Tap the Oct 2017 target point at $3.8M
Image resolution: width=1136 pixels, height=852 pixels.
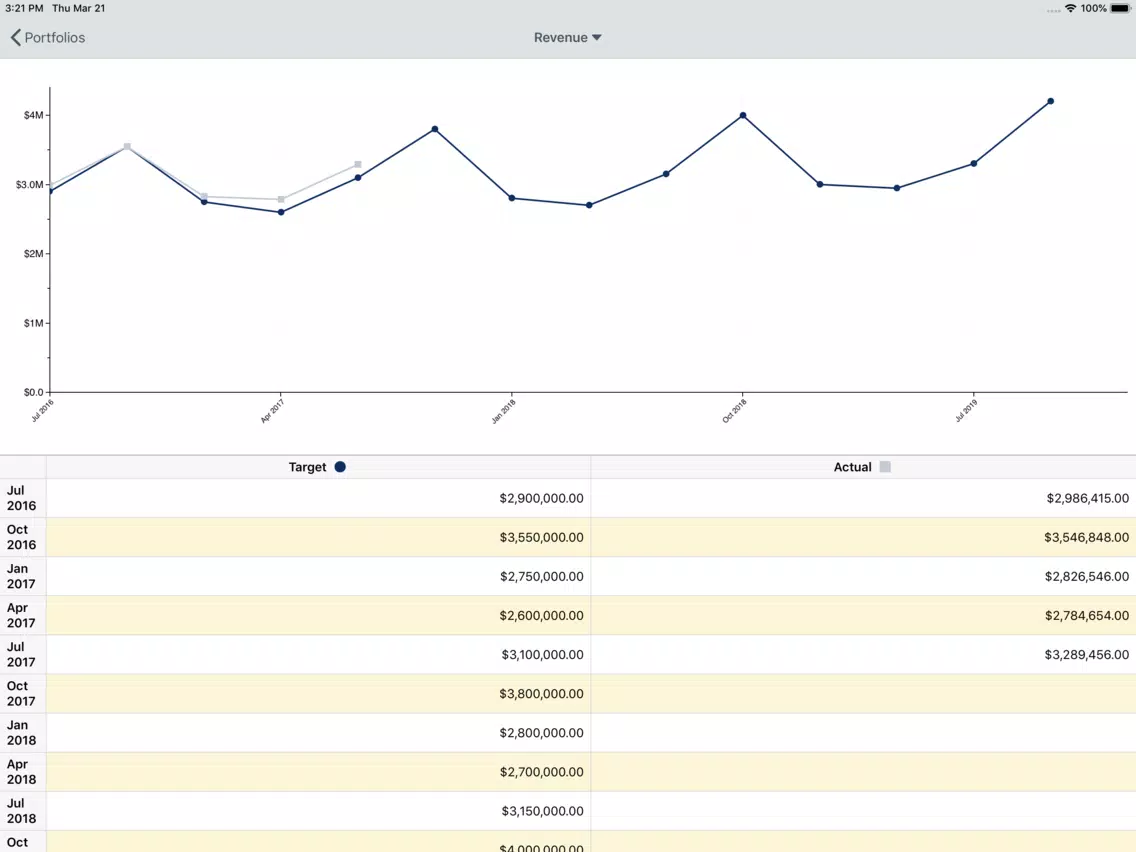435,129
